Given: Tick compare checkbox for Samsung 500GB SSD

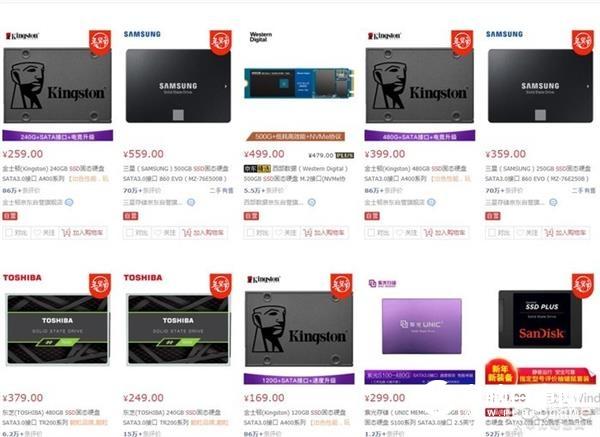Looking at the screenshot, I should coord(130,233).
